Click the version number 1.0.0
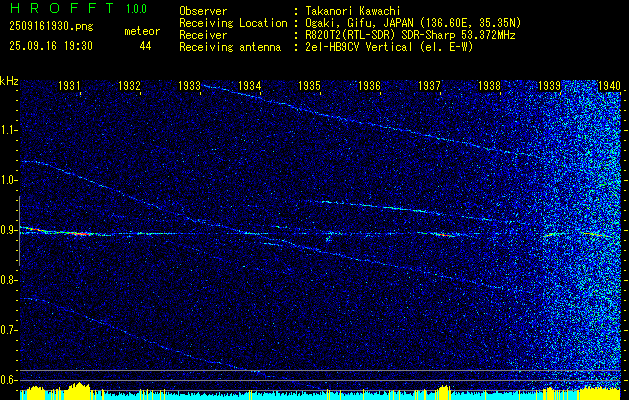 click(x=136, y=9)
